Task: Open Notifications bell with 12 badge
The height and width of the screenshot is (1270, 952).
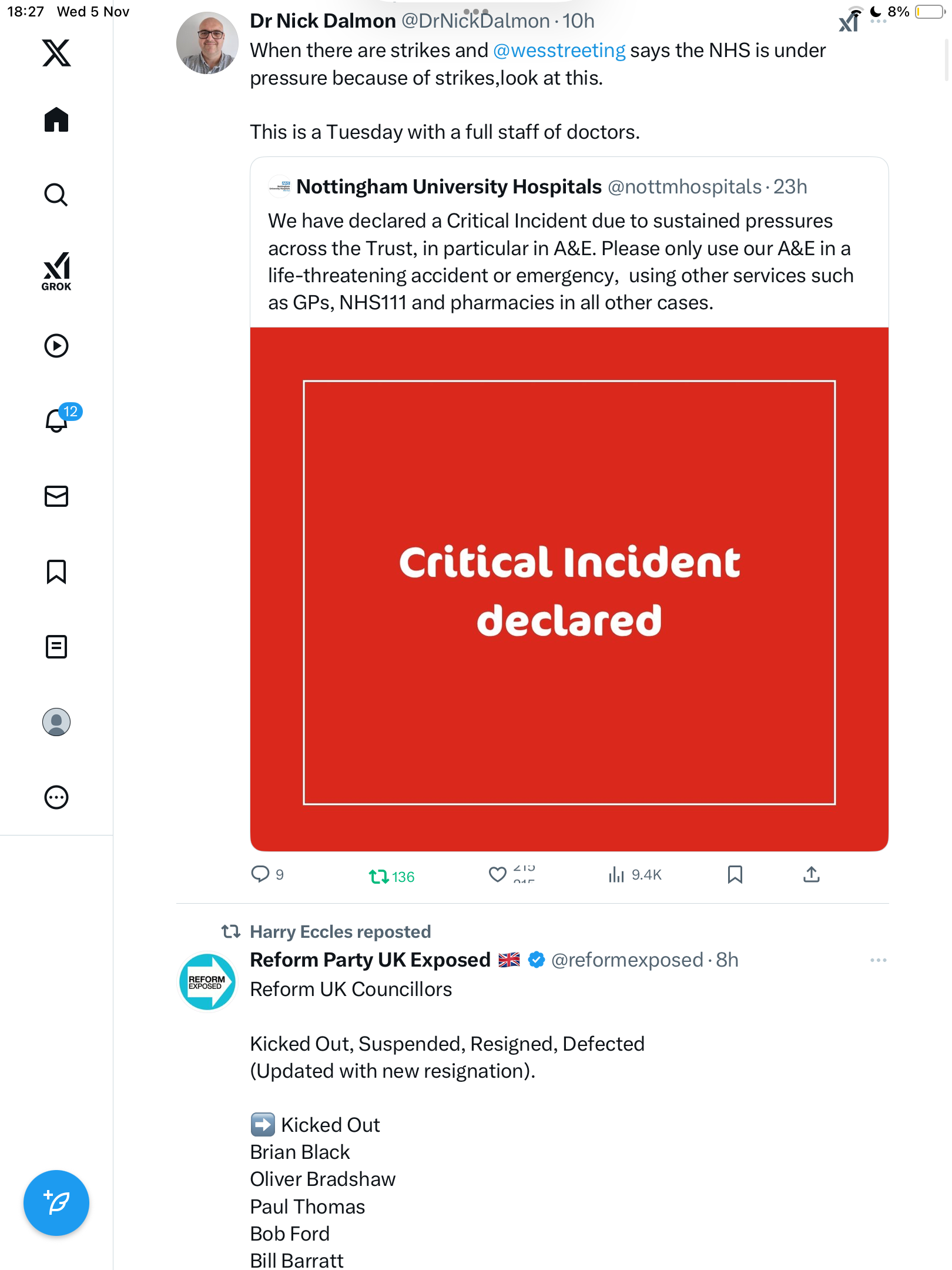Action: click(x=58, y=420)
